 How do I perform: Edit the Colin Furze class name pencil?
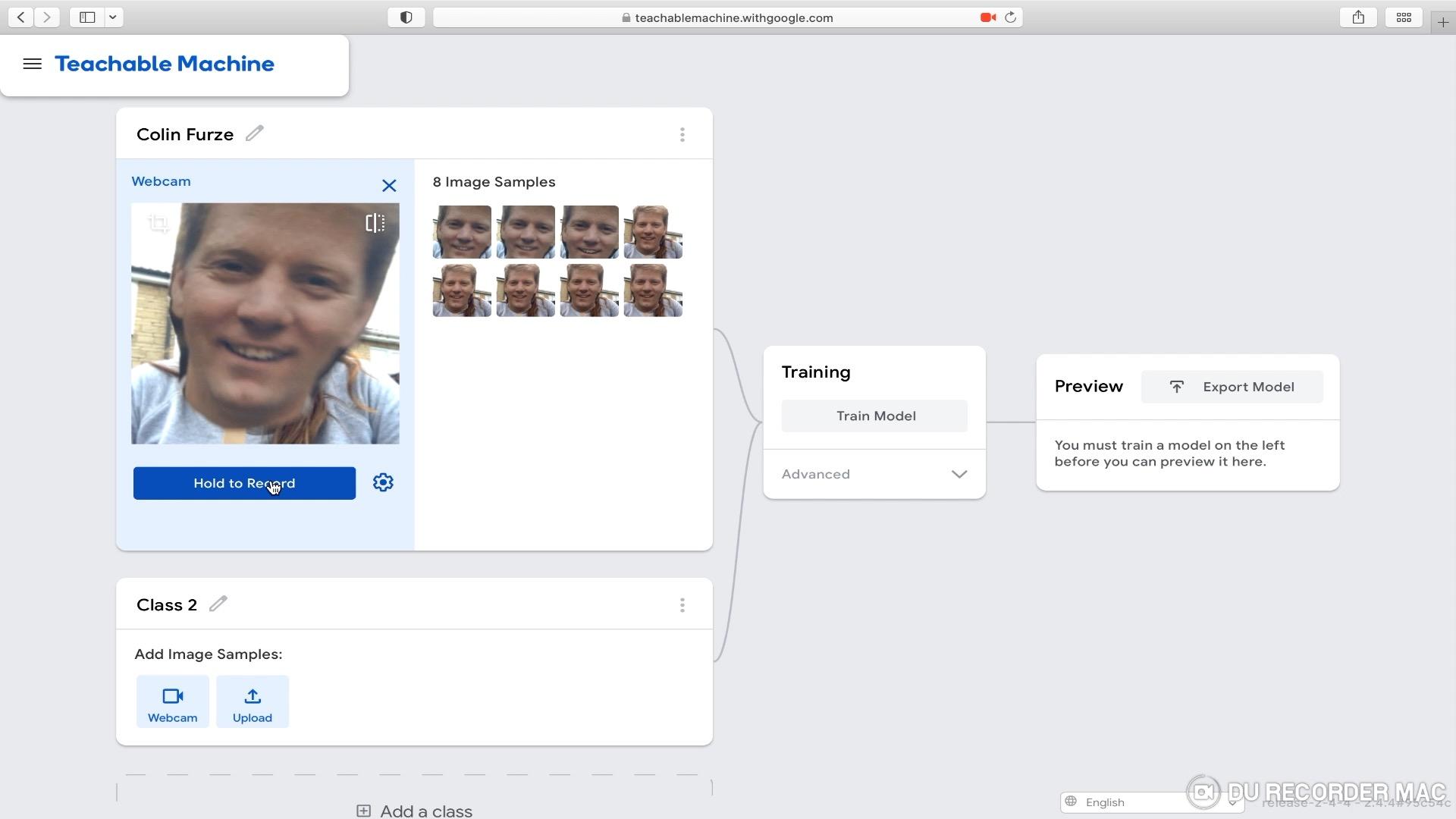(x=255, y=133)
